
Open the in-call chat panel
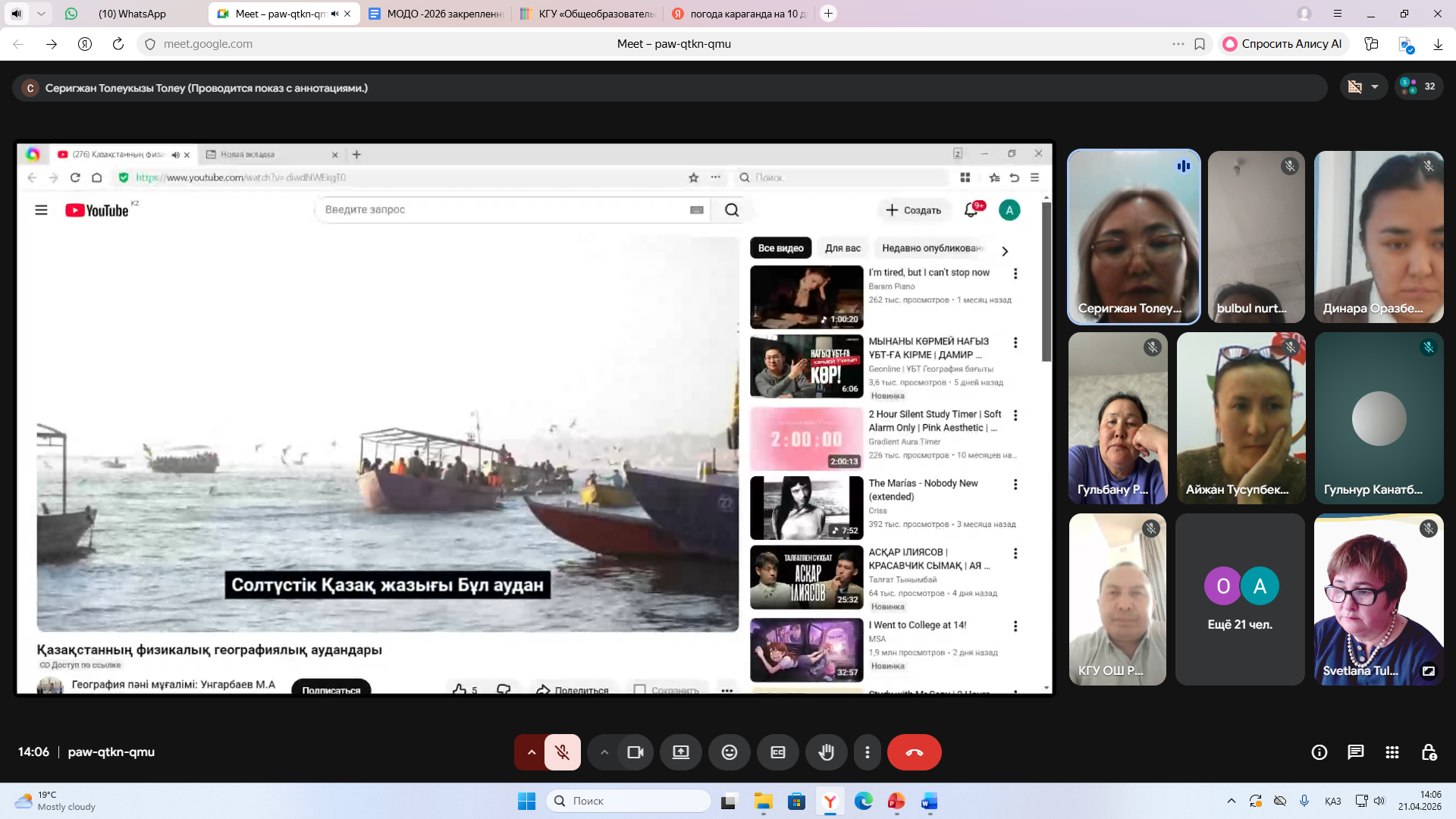pos(1355,752)
